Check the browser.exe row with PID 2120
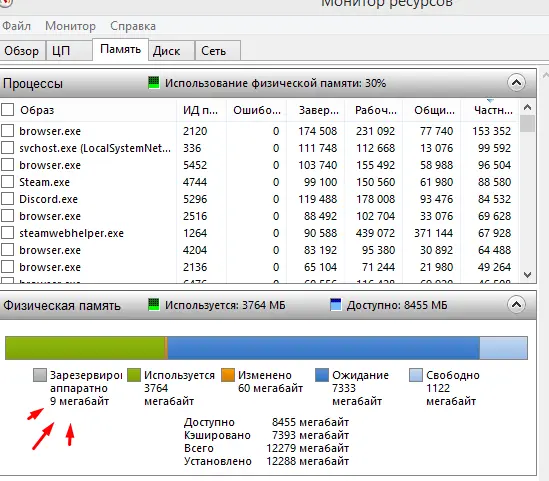The image size is (549, 481). (7, 131)
